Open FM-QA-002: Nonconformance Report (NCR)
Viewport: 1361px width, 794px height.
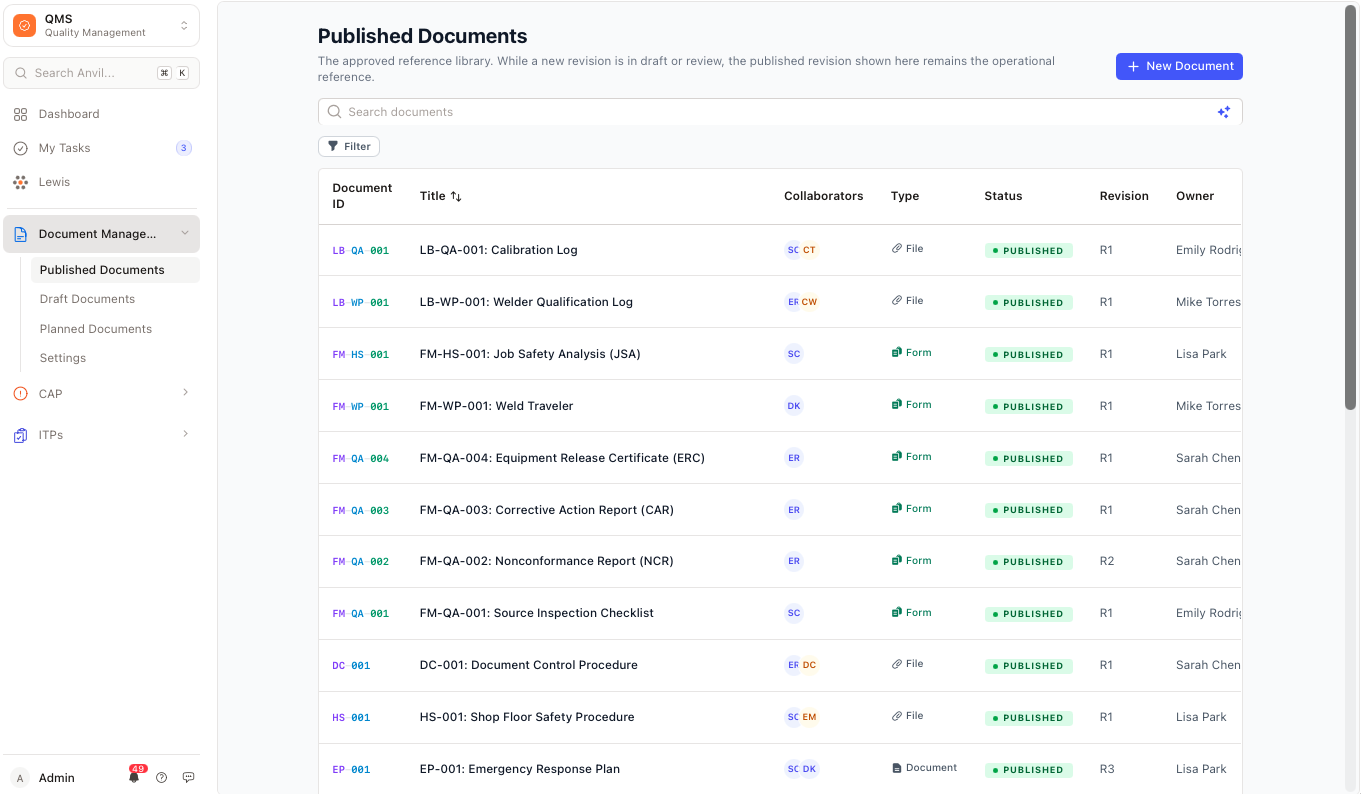pos(547,561)
